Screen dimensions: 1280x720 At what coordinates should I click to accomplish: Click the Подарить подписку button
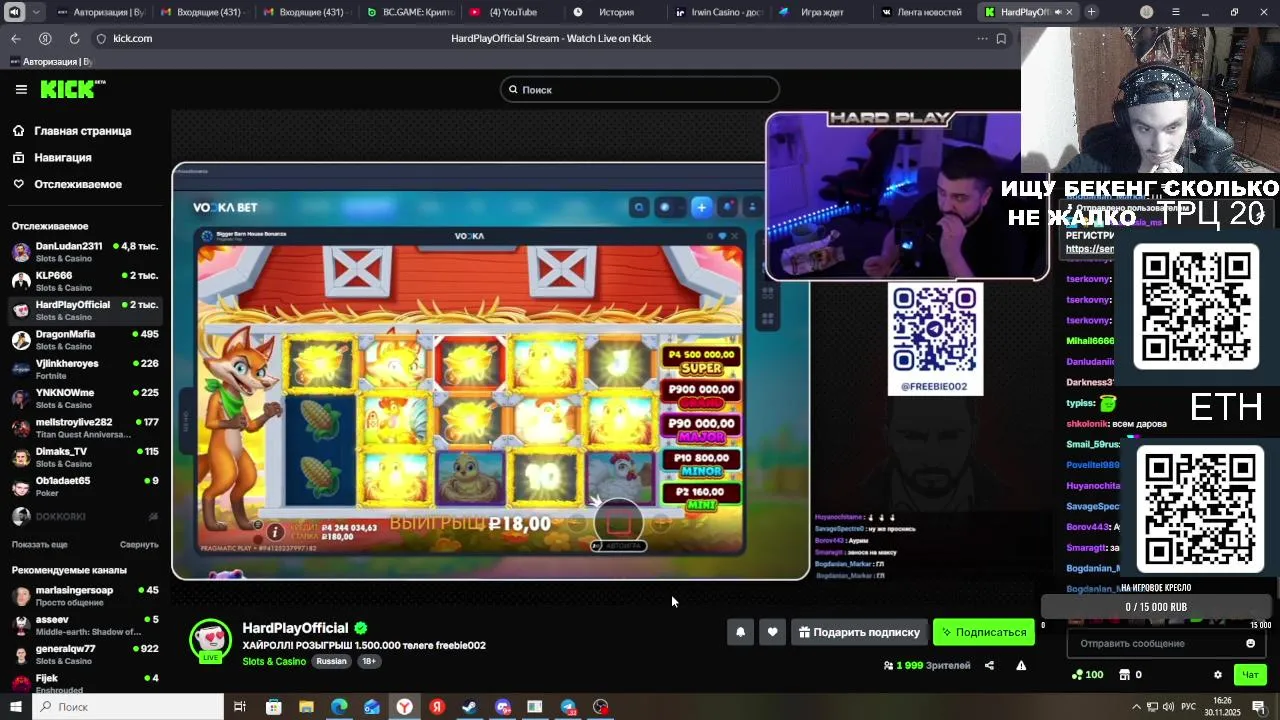[859, 632]
